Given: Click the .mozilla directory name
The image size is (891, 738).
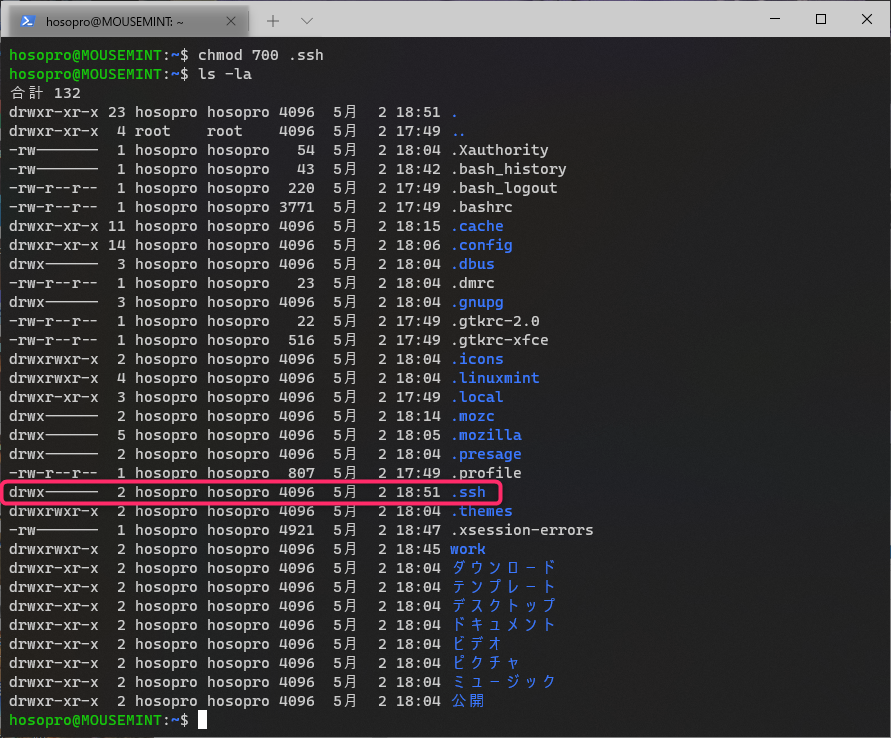Looking at the screenshot, I should [486, 435].
